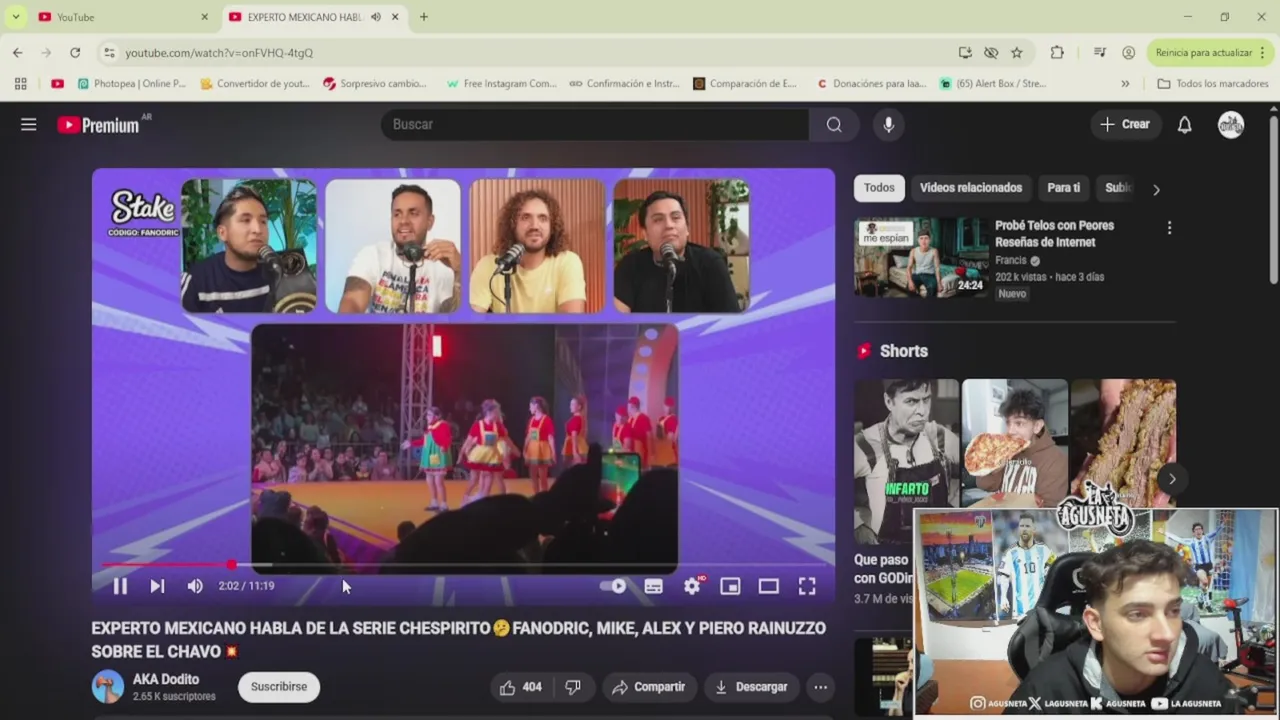Switch to the YouTube browser tab
Image resolution: width=1280 pixels, height=720 pixels.
[122, 17]
